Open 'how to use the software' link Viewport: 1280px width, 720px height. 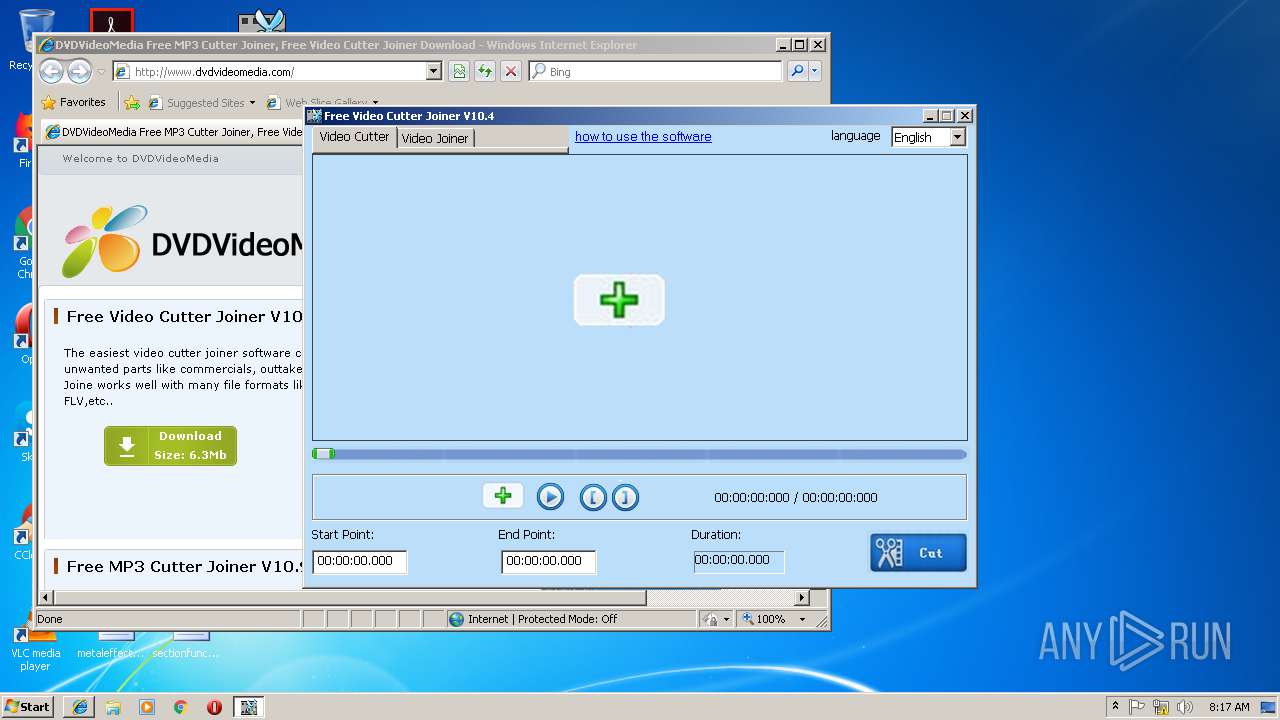tap(643, 137)
